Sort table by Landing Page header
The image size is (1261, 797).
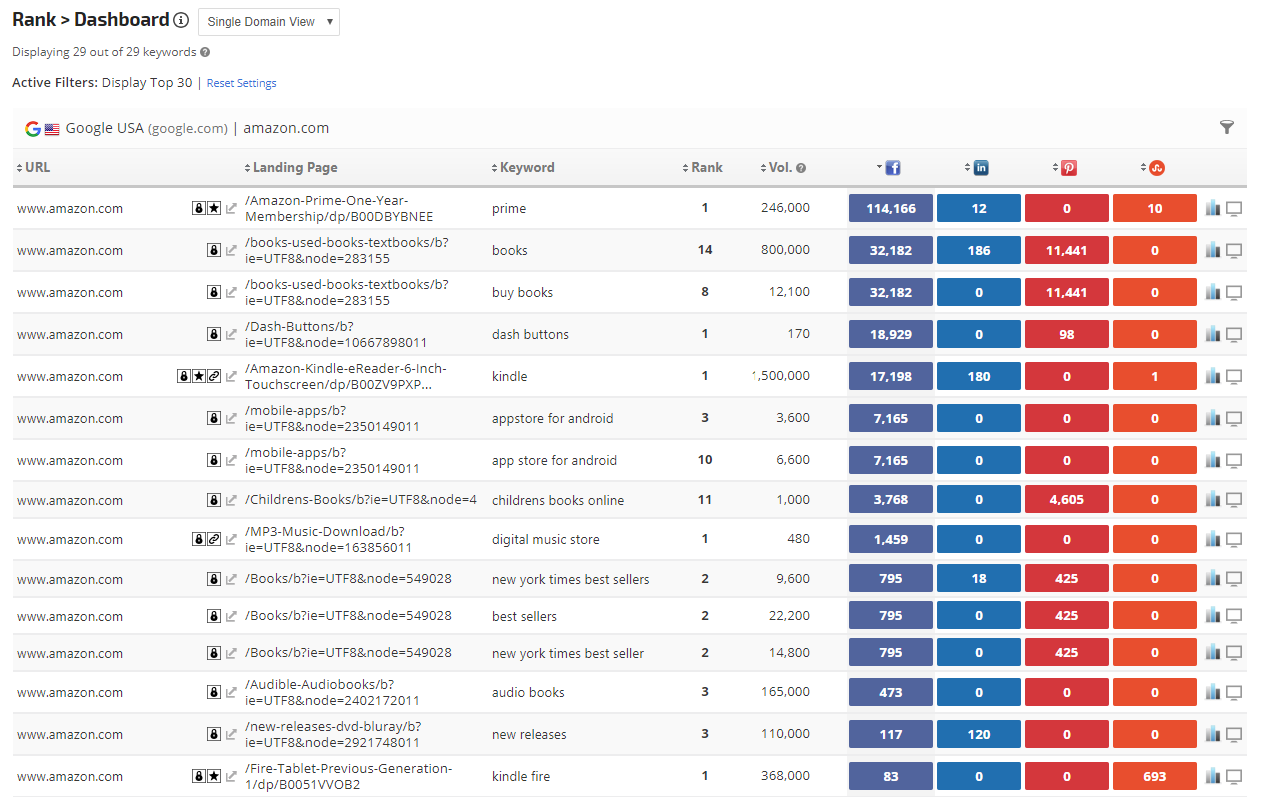pos(291,168)
